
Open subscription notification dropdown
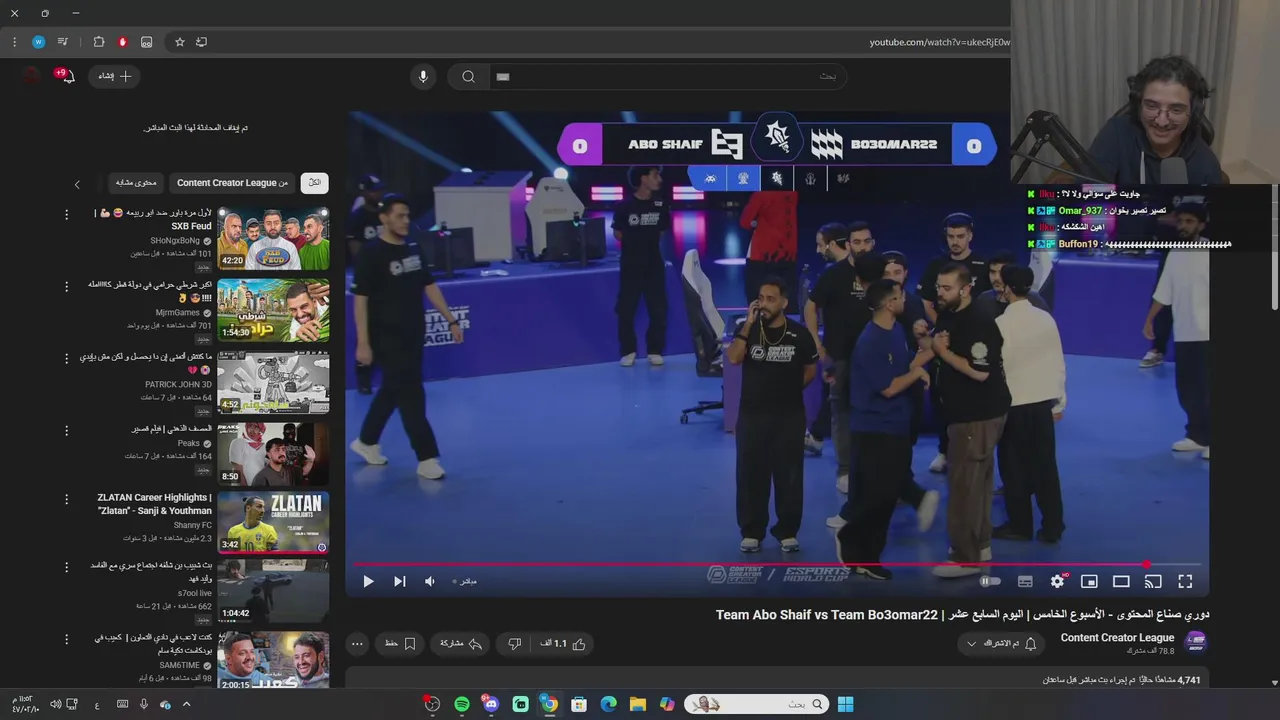(1000, 644)
